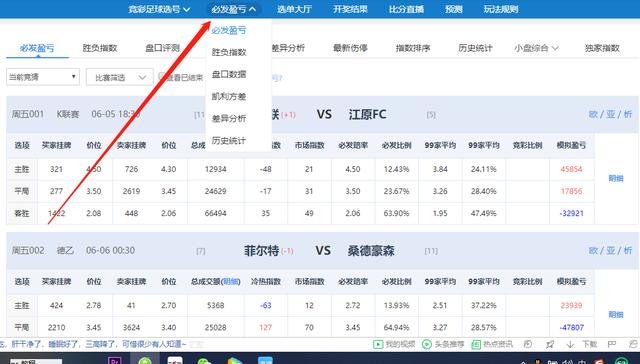Click 析 link for 菲尔特 vs 桑德豪森
This screenshot has height=364, width=640.
(x=628, y=251)
